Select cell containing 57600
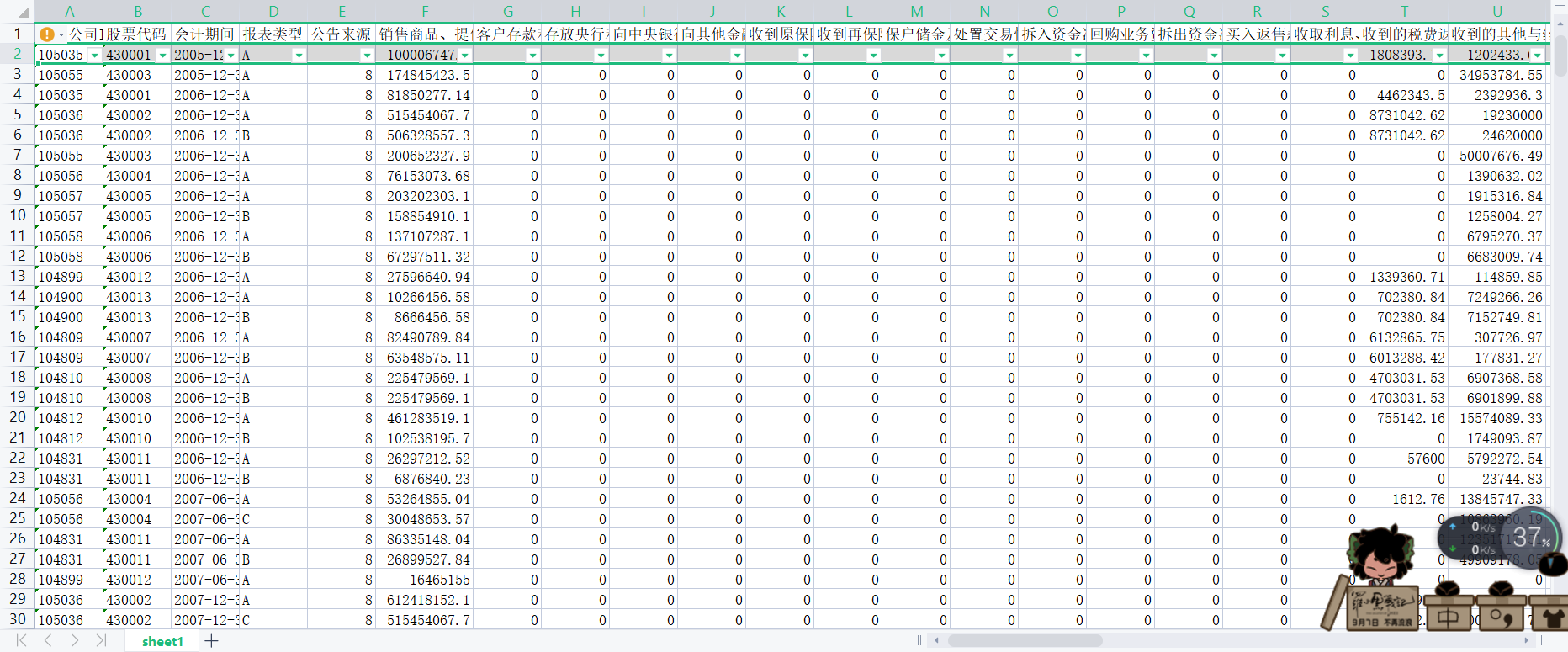1568x652 pixels. coord(1404,459)
